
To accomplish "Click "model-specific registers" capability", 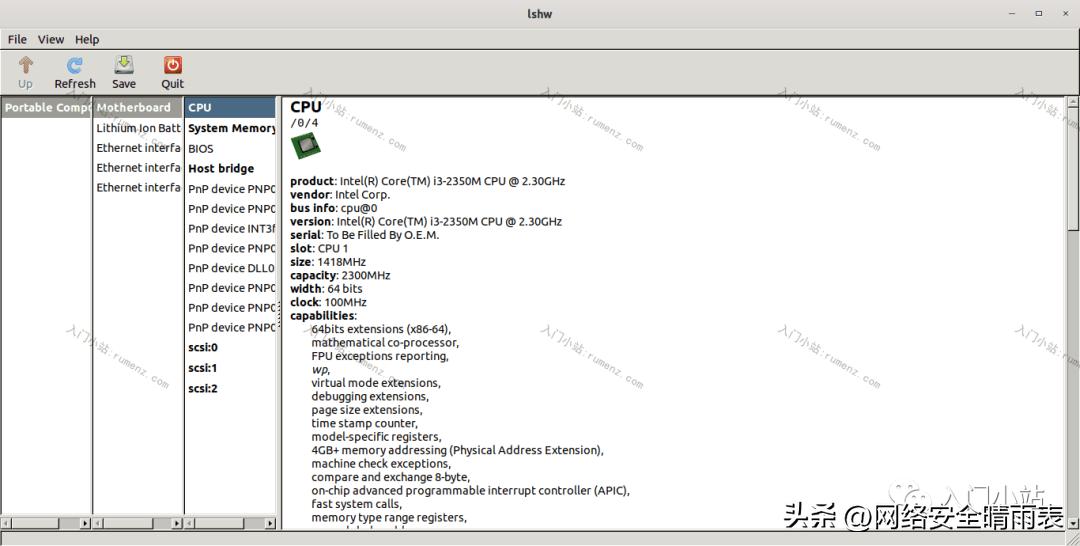I will click(x=377, y=437).
